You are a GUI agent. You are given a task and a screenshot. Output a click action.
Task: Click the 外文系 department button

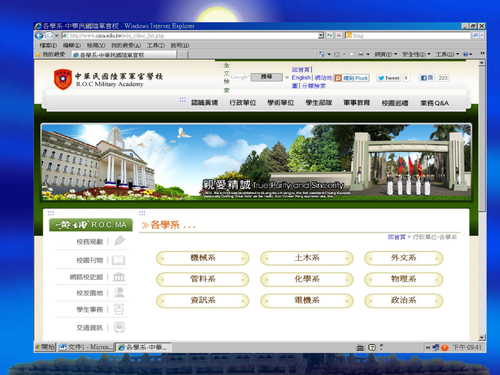pos(404,258)
